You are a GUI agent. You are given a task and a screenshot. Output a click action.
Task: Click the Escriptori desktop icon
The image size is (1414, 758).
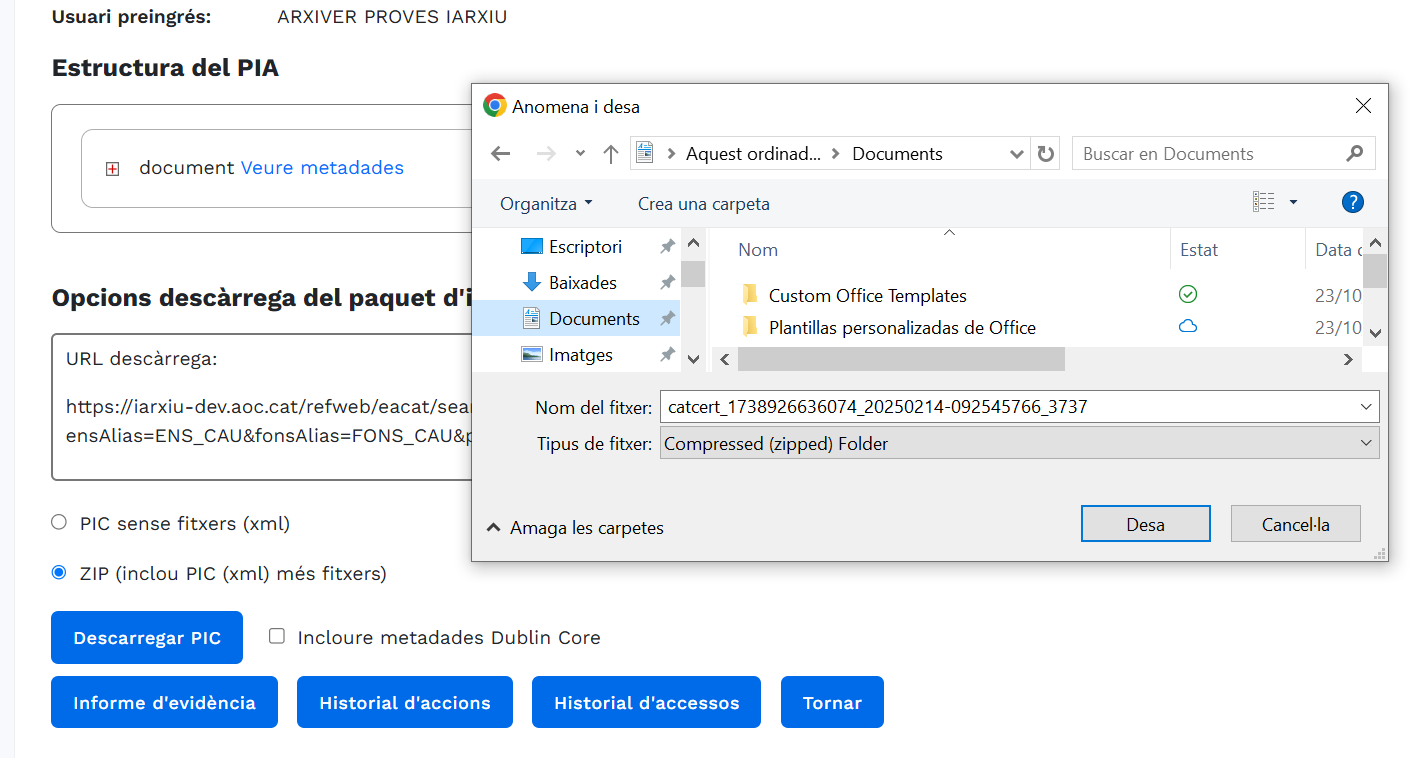pos(532,247)
